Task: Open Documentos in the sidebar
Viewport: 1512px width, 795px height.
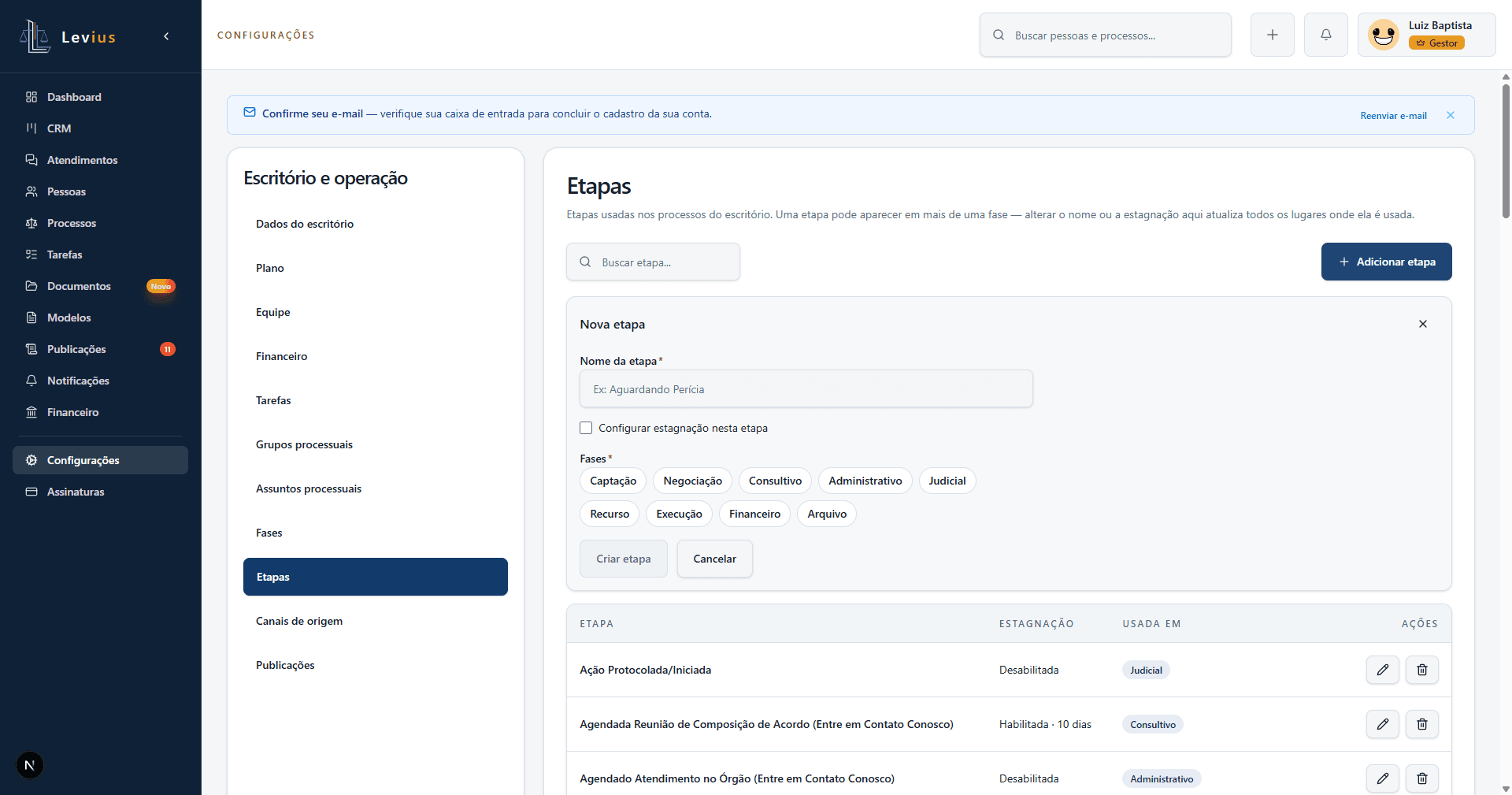Action: (100, 286)
